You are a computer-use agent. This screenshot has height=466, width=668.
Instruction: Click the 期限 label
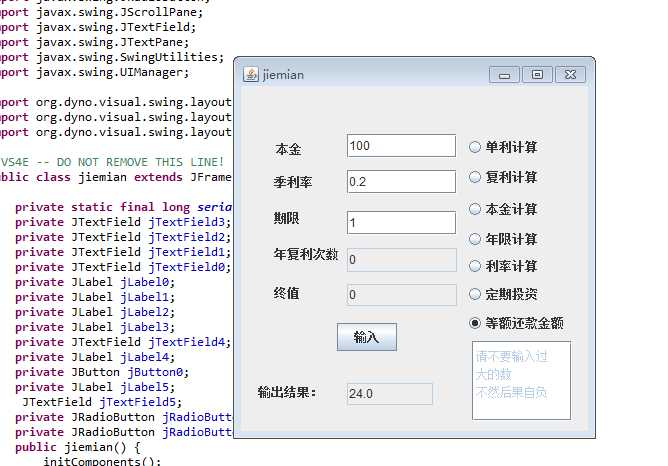286,218
